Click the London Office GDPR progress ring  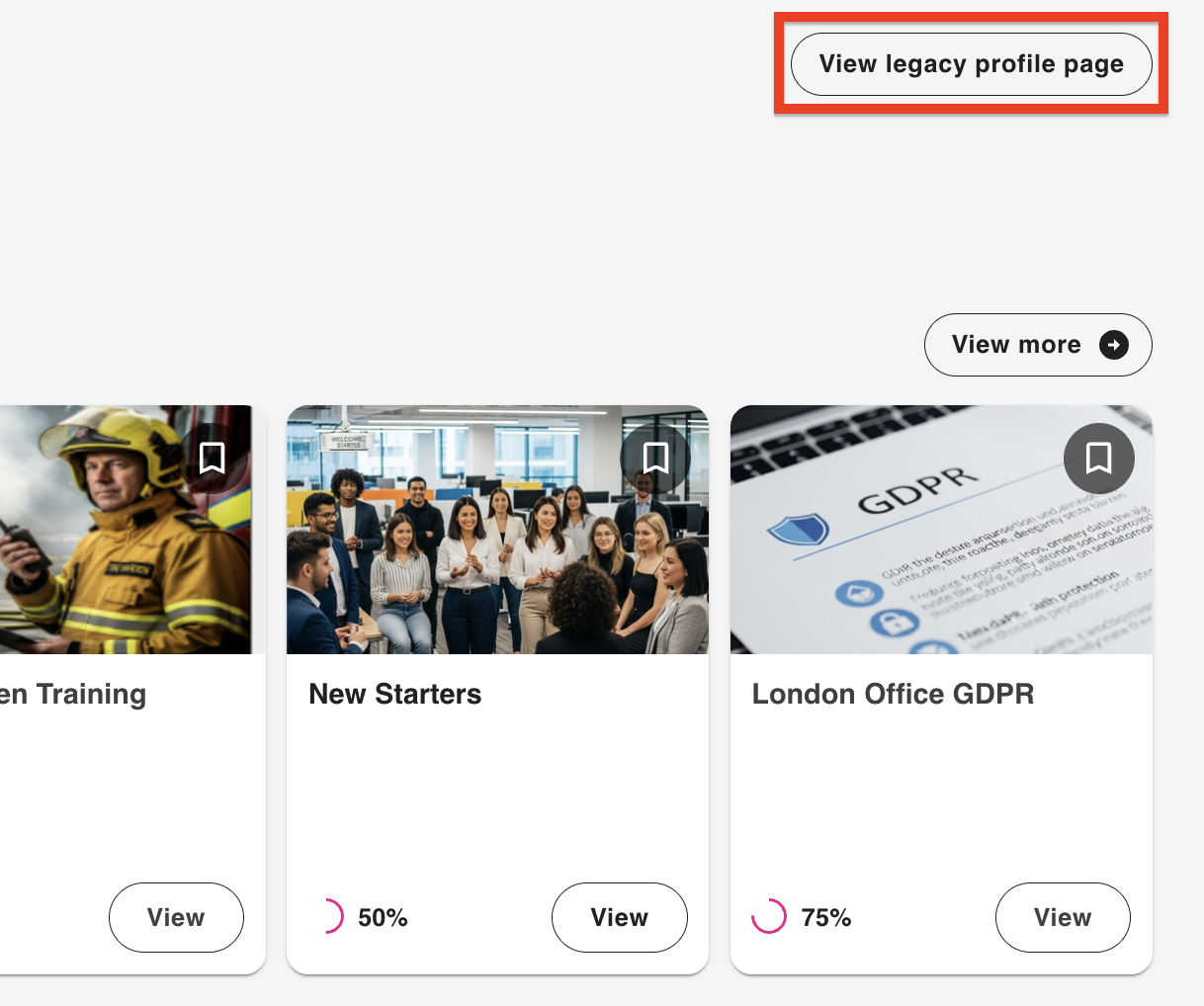point(769,917)
